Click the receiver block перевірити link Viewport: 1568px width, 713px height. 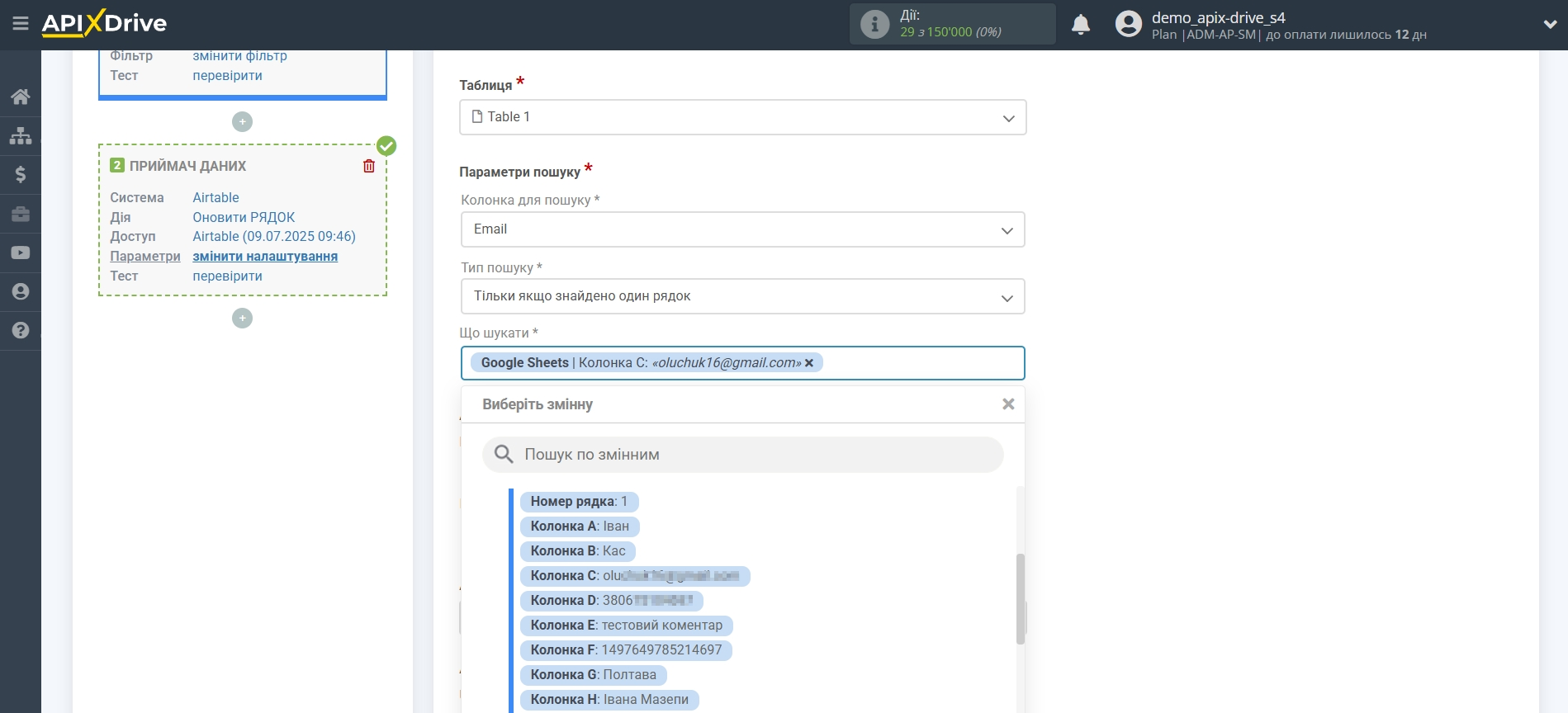tap(227, 276)
